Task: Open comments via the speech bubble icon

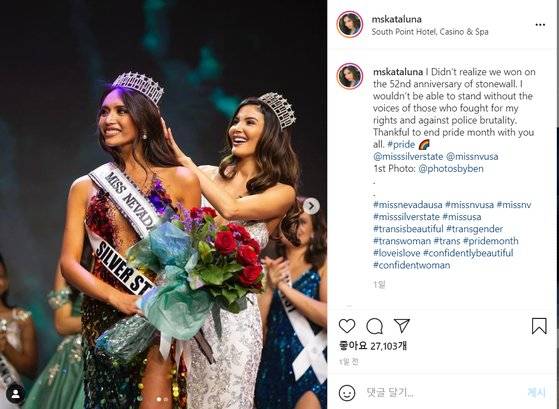Action: coord(374,326)
